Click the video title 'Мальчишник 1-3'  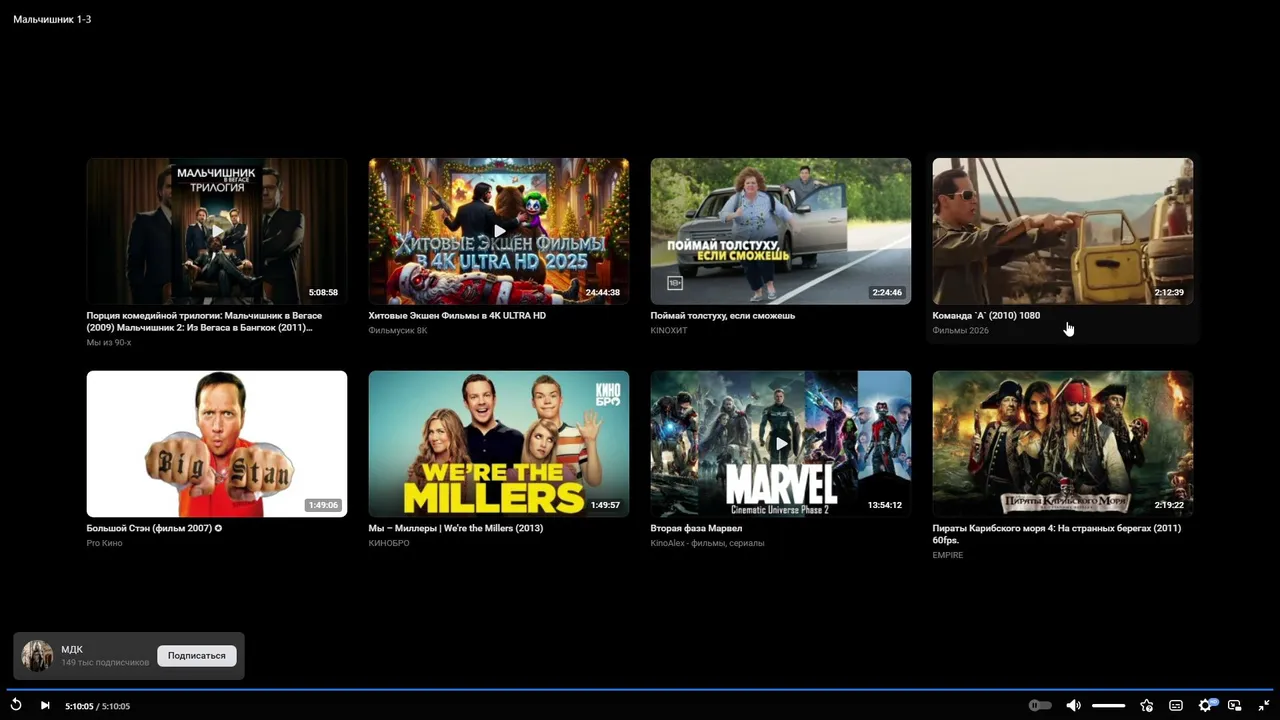pyautogui.click(x=52, y=19)
